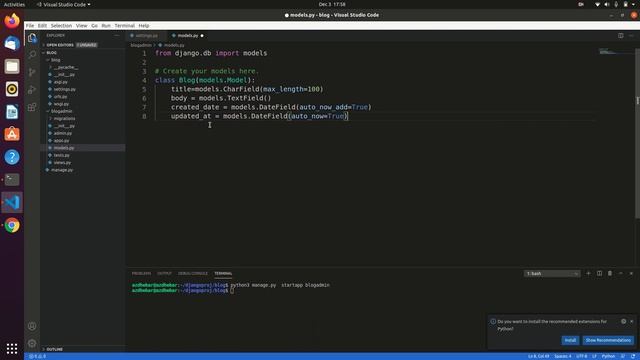Click Activities in the top bar
Viewport: 640px width, 360px height.
point(14,4)
